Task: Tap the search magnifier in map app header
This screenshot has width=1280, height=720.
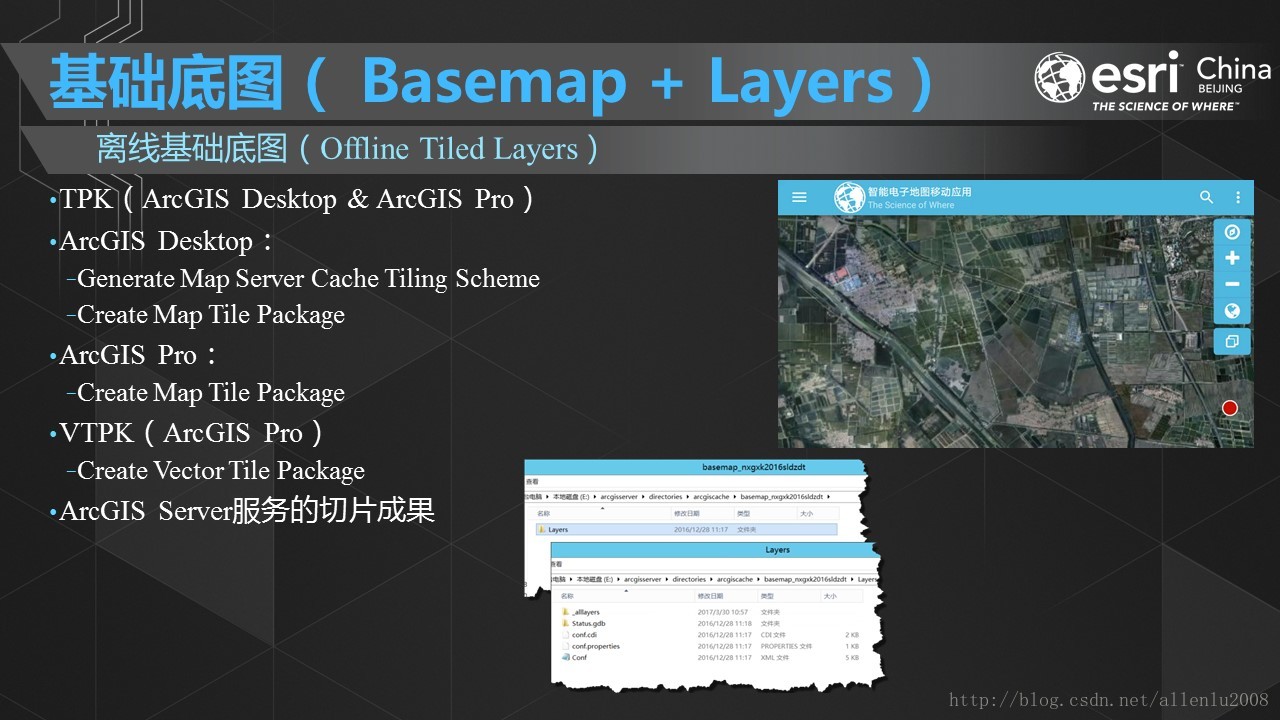Action: coord(1206,197)
